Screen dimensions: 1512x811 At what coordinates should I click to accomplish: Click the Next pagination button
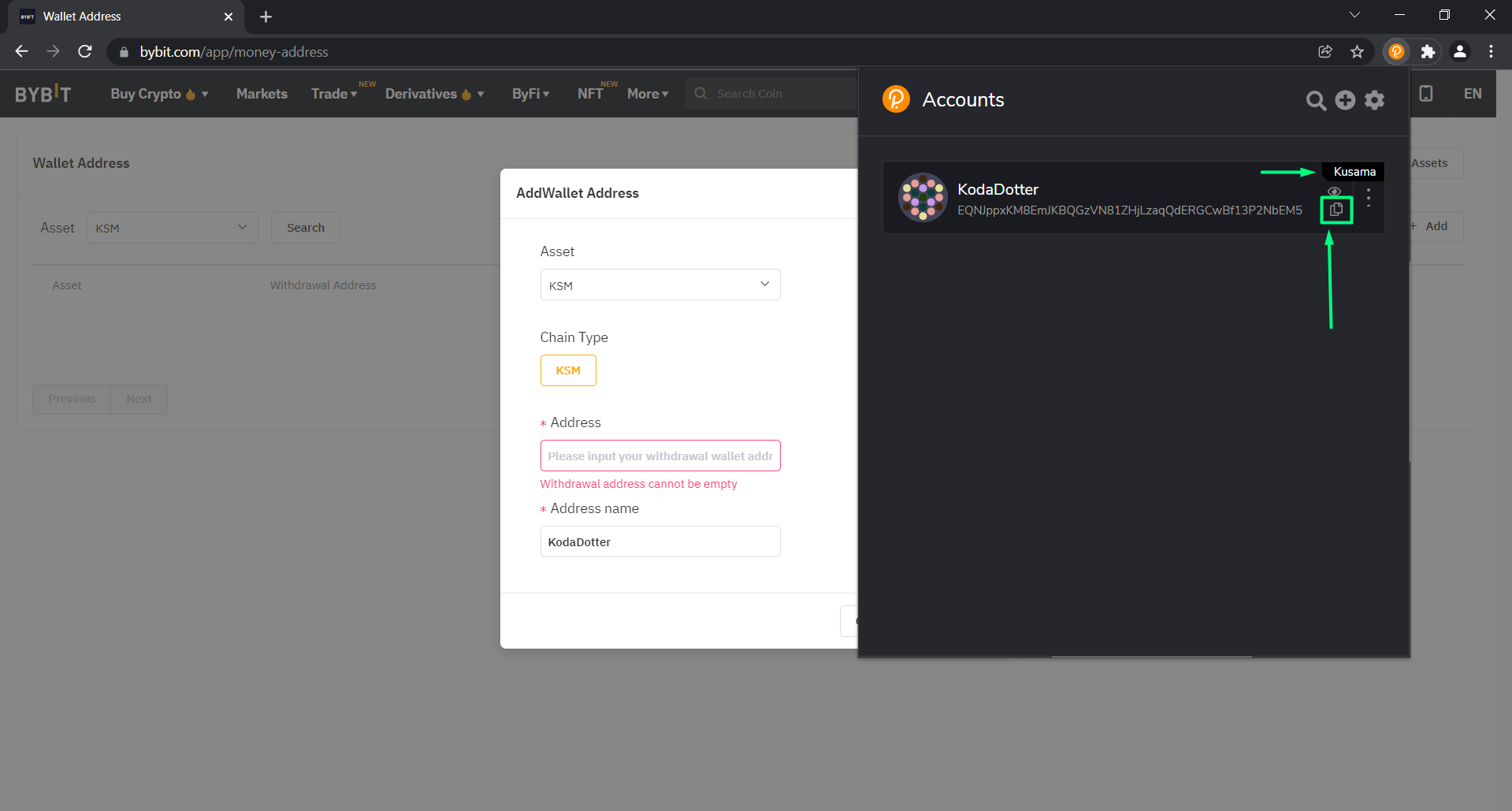pyautogui.click(x=139, y=399)
